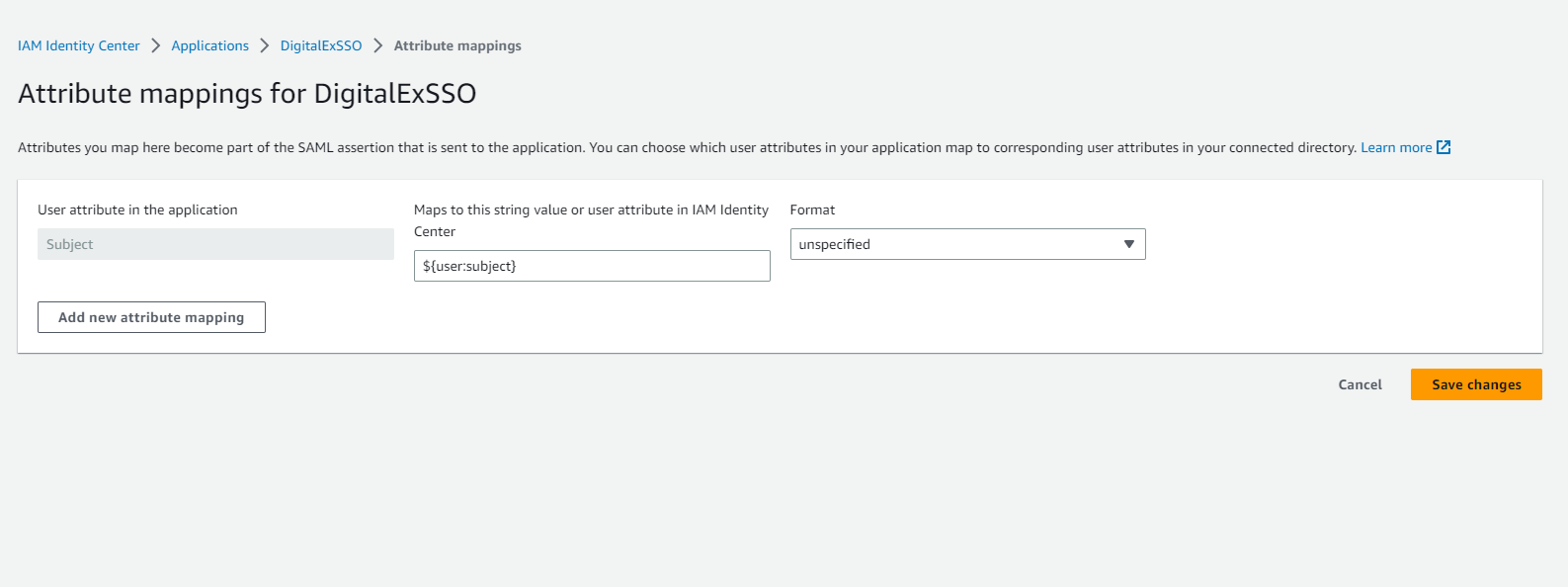Navigate to the Applications breadcrumb
Screen dimensions: 1568x587
tap(209, 45)
